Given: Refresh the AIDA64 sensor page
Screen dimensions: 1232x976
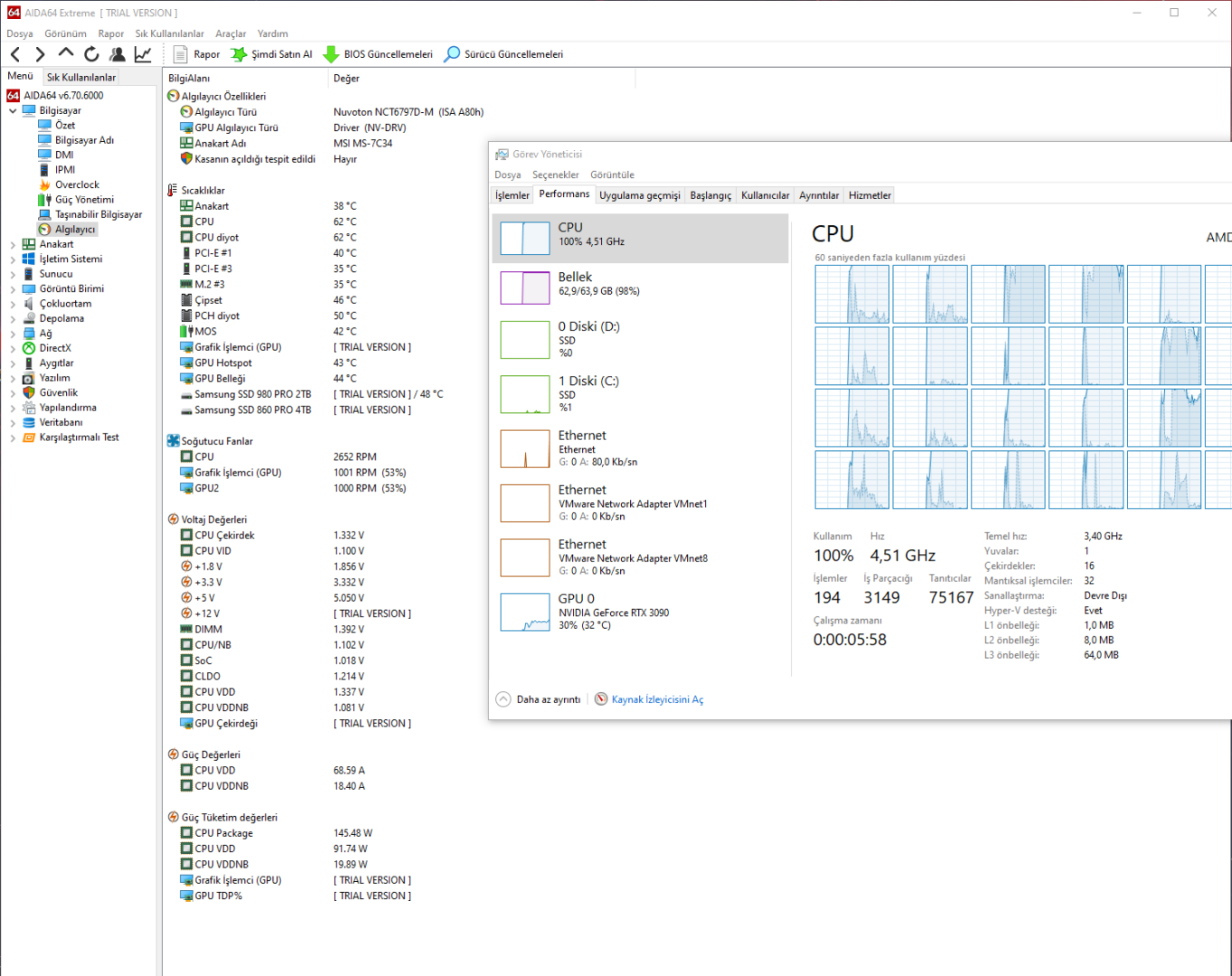Looking at the screenshot, I should (91, 54).
